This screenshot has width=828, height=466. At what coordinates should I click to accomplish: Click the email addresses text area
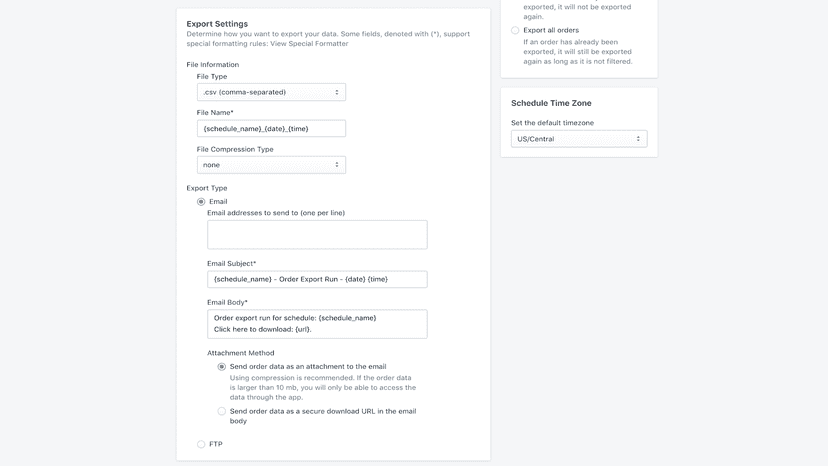pyautogui.click(x=317, y=235)
